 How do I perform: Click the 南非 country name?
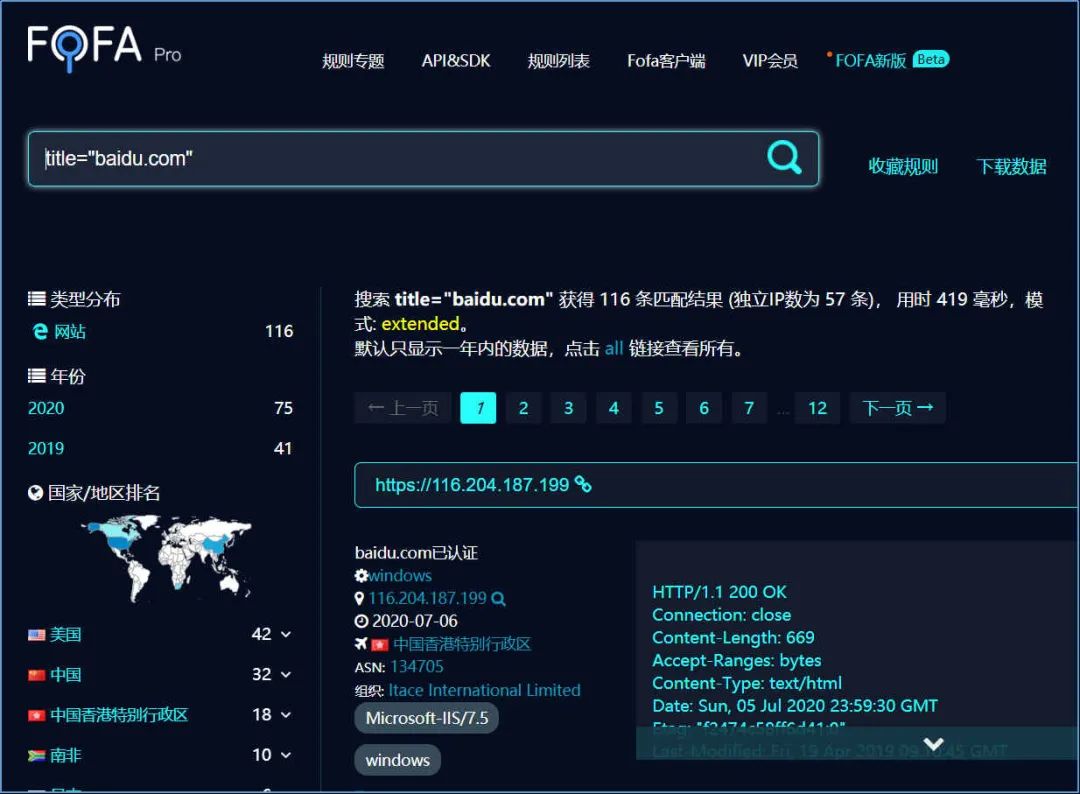coord(65,756)
